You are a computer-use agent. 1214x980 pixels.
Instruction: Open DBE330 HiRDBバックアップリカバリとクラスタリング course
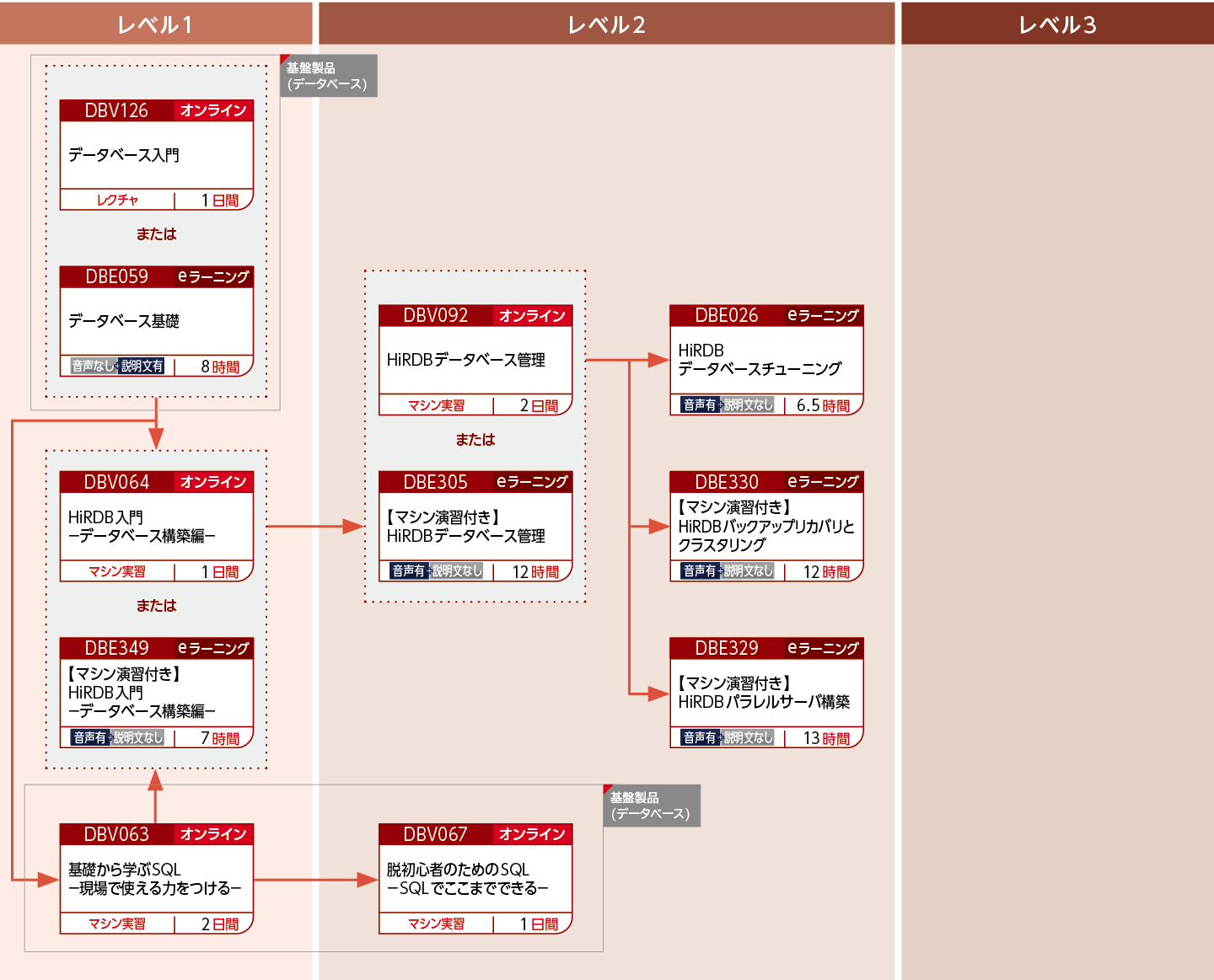point(767,527)
